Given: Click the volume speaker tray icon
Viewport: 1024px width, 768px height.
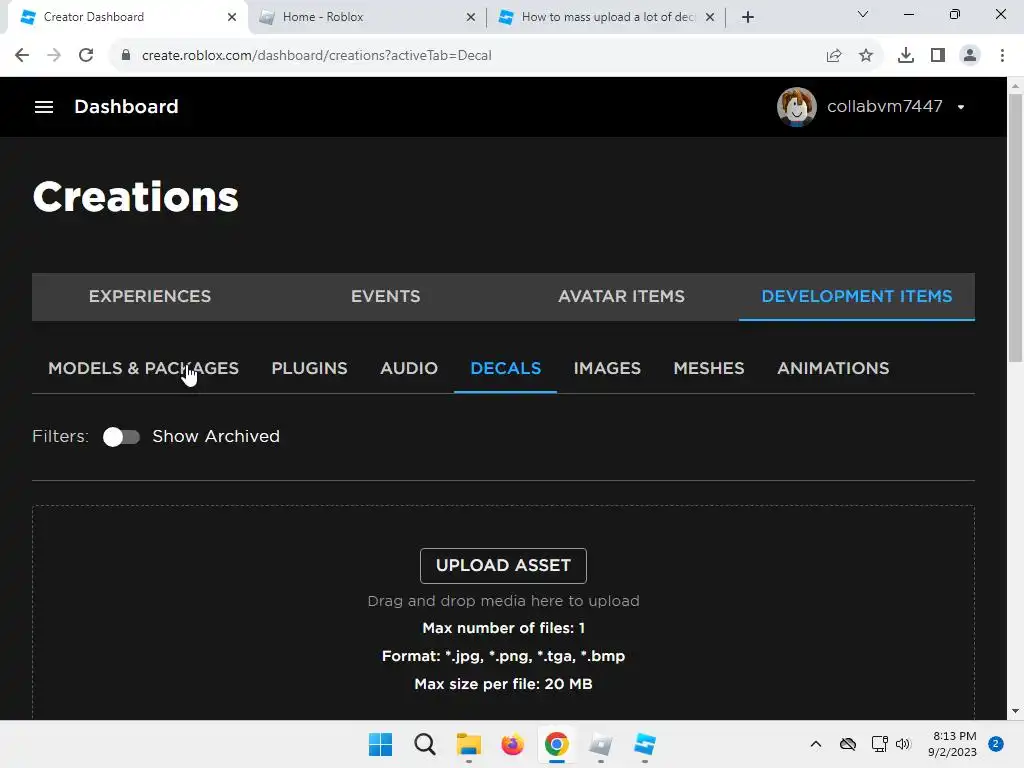Looking at the screenshot, I should click(903, 744).
